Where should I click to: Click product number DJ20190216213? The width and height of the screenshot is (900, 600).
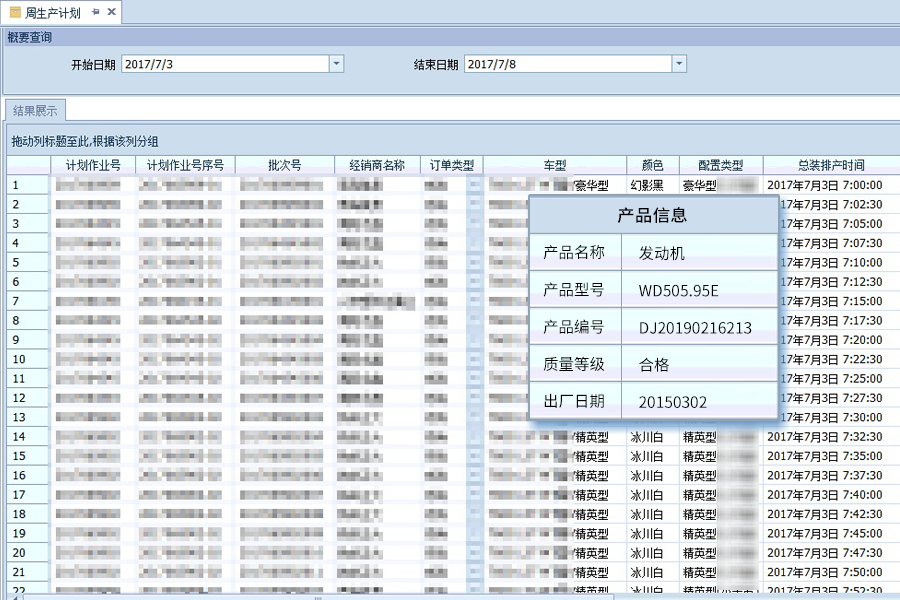tap(695, 328)
